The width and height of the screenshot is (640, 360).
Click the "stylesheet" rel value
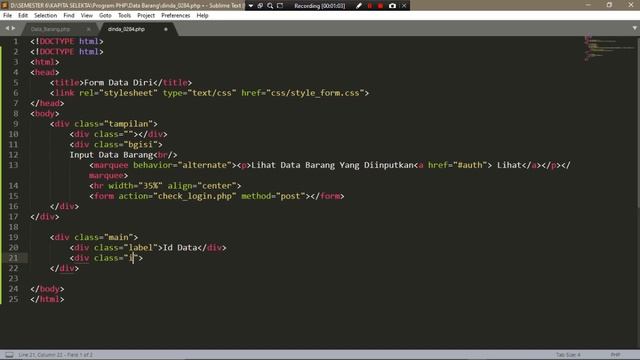(x=128, y=93)
